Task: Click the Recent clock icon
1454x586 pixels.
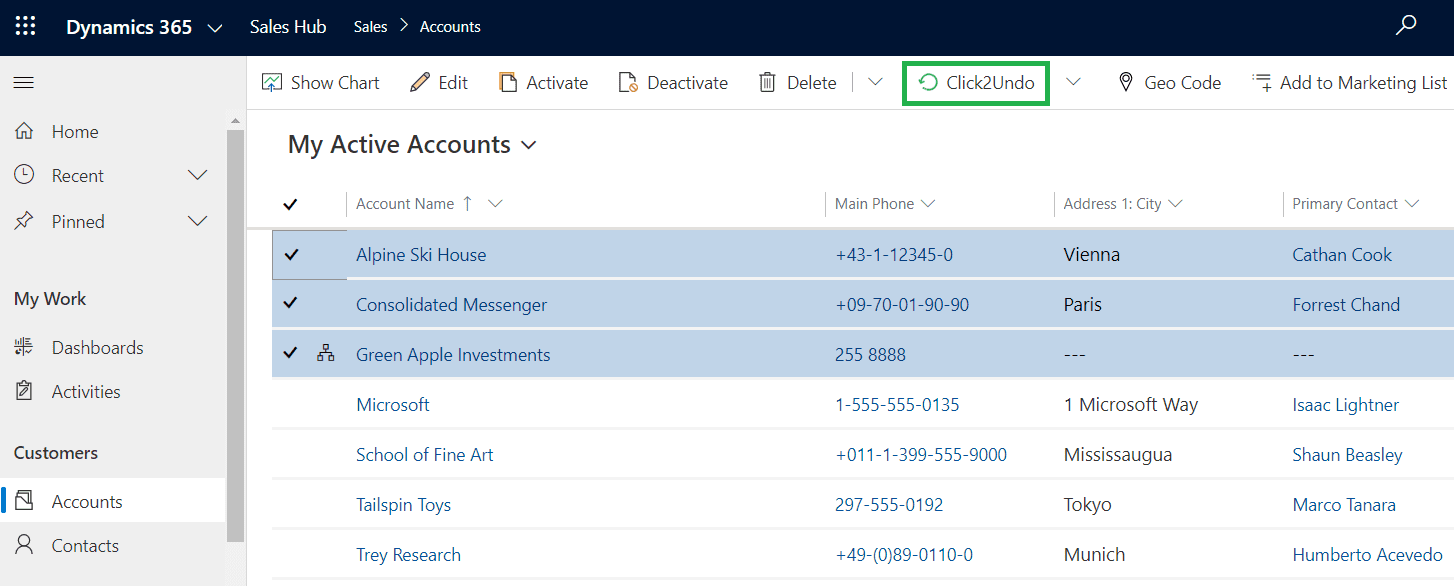Action: pyautogui.click(x=24, y=175)
